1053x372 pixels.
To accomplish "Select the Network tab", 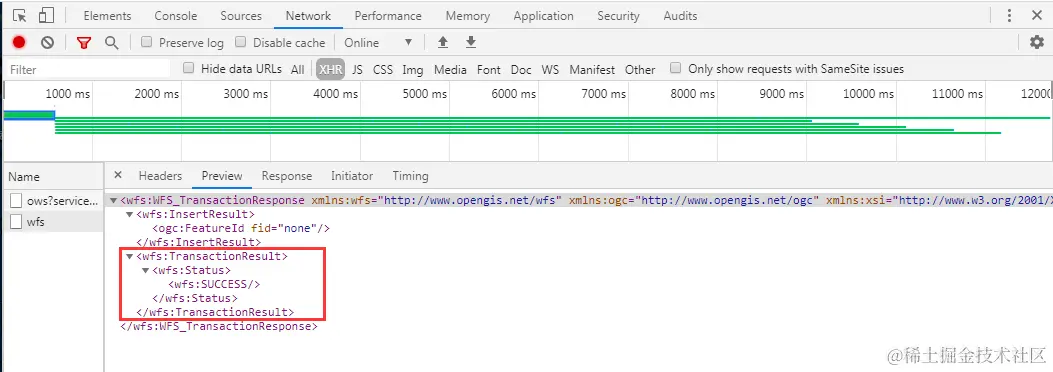I will (308, 15).
